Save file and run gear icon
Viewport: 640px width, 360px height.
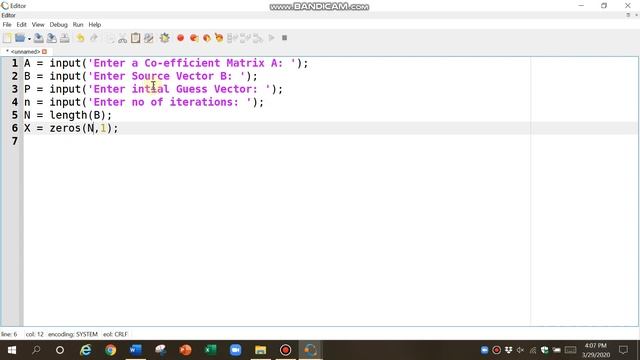tap(164, 38)
